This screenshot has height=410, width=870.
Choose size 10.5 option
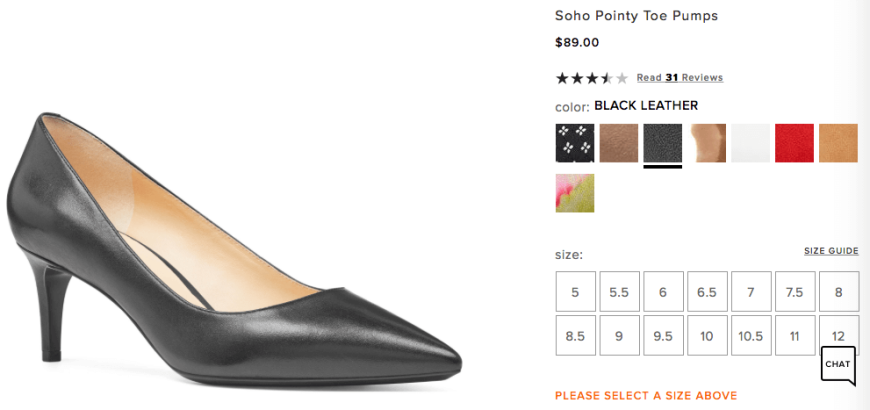pyautogui.click(x=751, y=336)
